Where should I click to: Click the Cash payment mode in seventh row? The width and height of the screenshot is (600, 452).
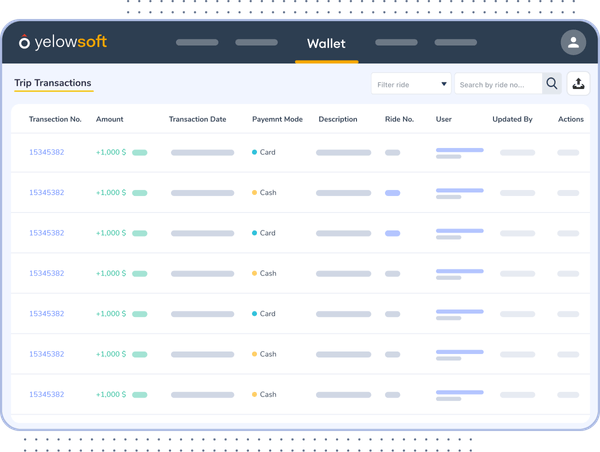(264, 395)
